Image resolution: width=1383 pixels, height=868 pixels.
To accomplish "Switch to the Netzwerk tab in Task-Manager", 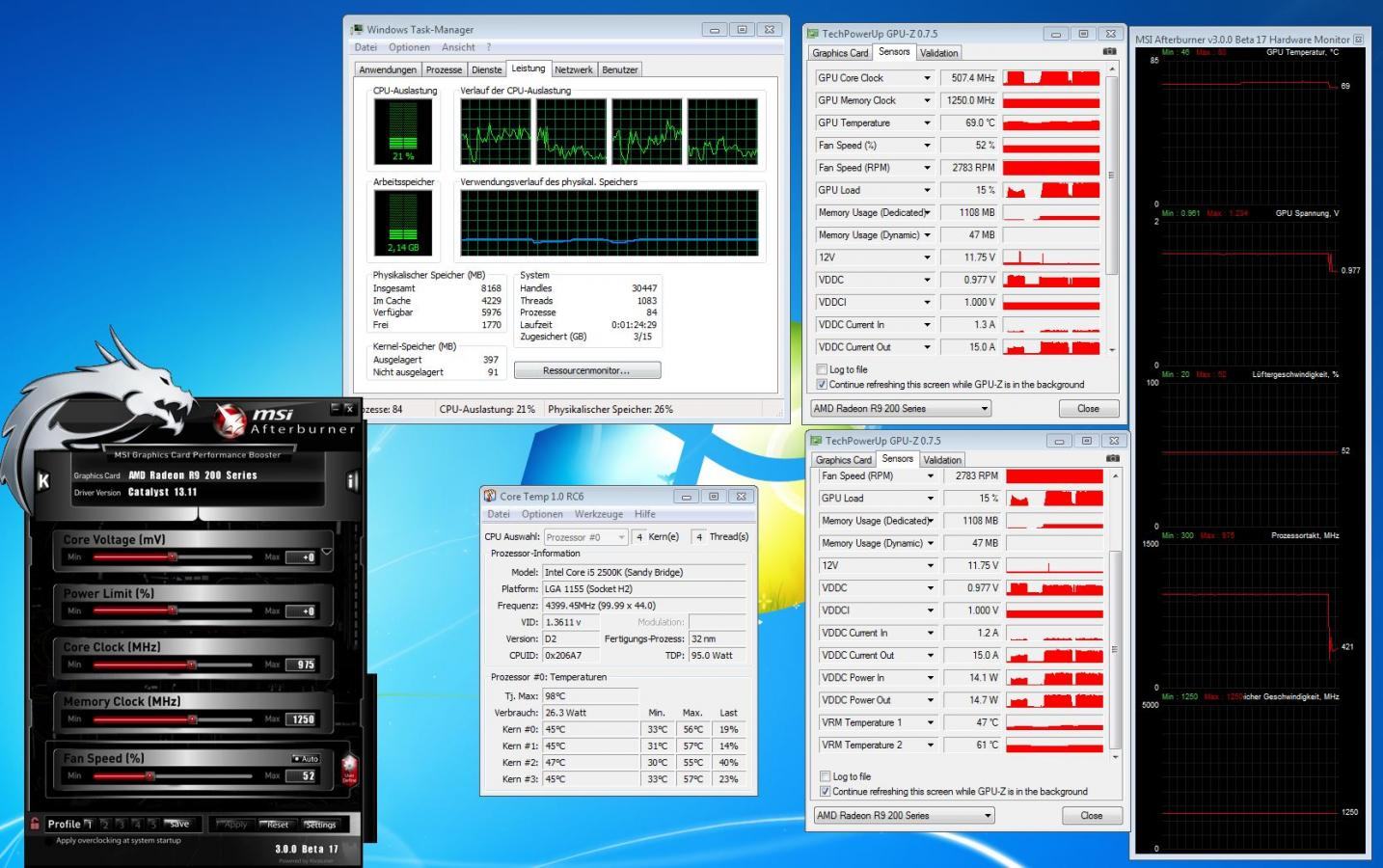I will (573, 69).
